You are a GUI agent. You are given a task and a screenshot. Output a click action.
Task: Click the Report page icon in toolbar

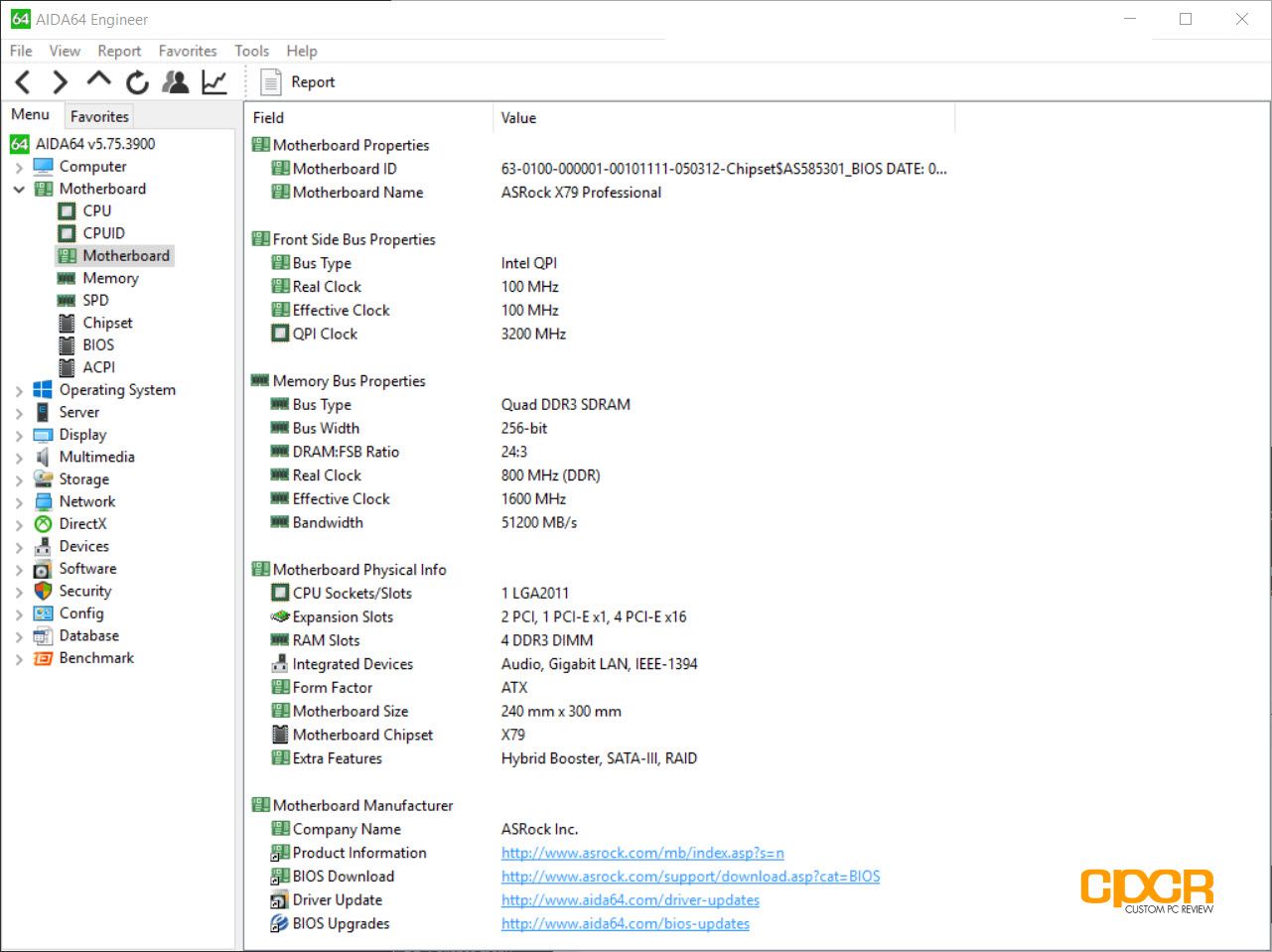pyautogui.click(x=271, y=82)
